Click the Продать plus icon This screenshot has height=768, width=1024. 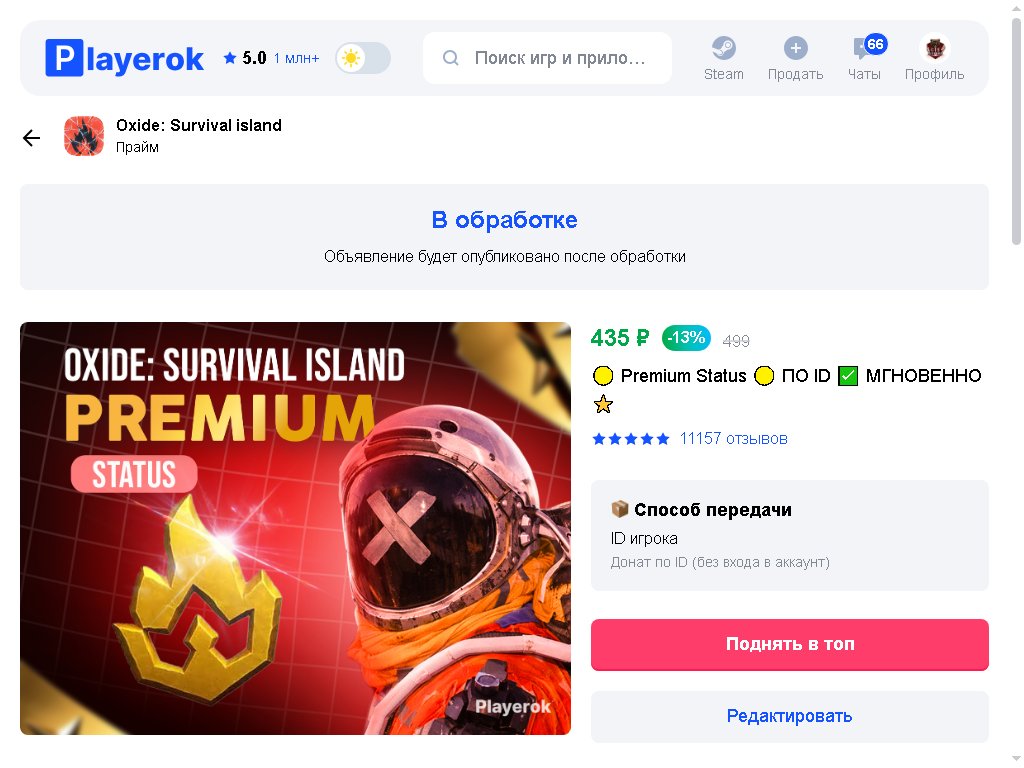[795, 48]
